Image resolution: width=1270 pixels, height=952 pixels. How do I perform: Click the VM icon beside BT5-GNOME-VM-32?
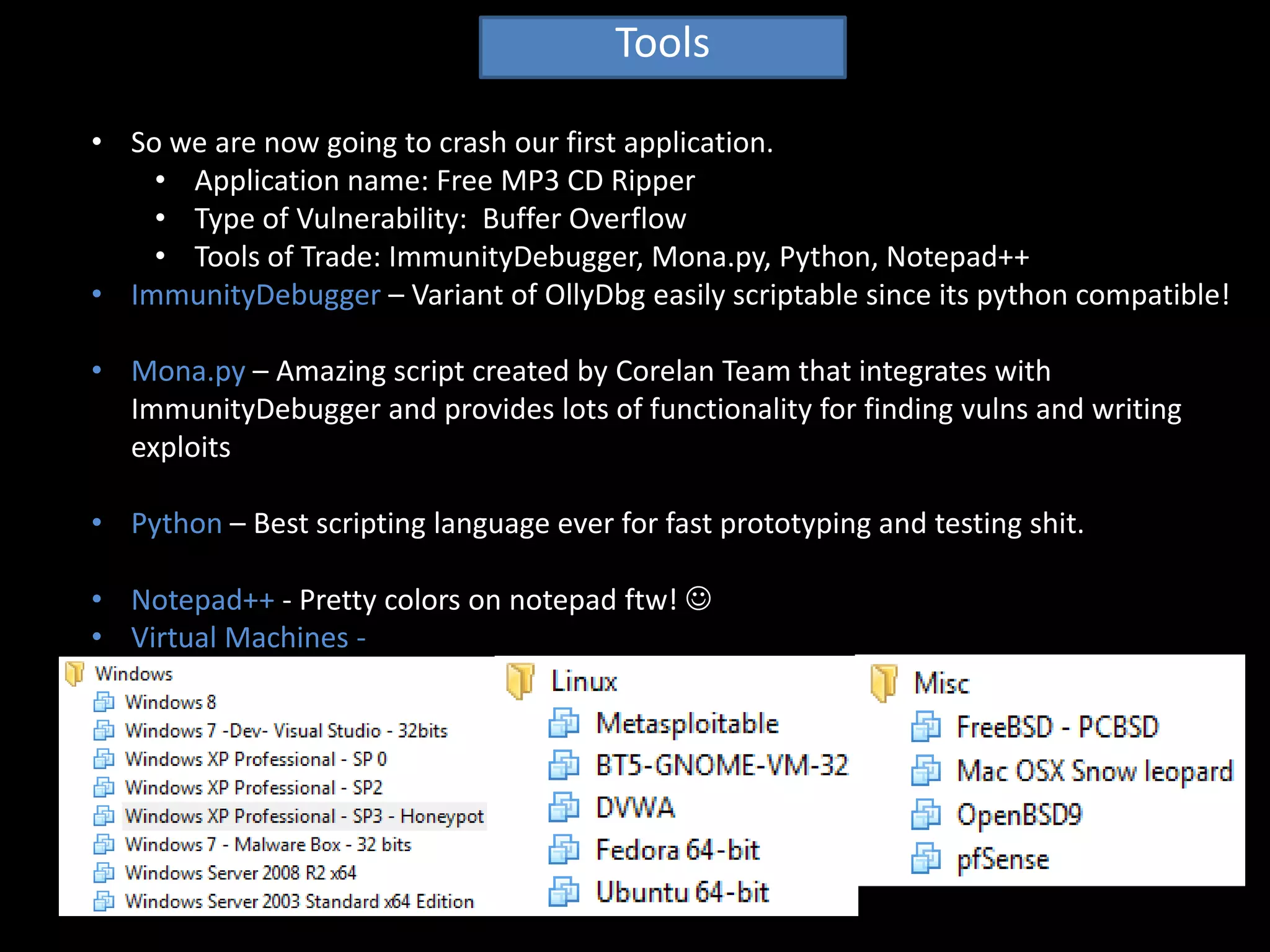pos(564,765)
